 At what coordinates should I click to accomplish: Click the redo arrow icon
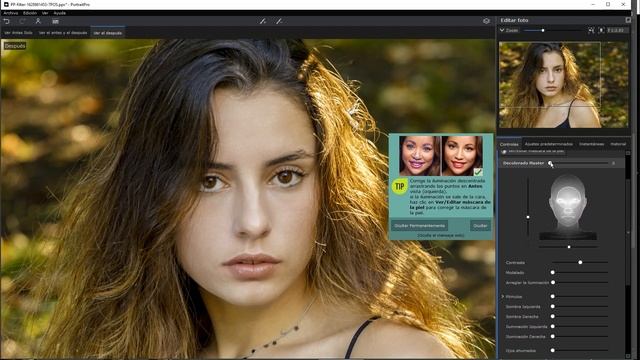[22, 21]
